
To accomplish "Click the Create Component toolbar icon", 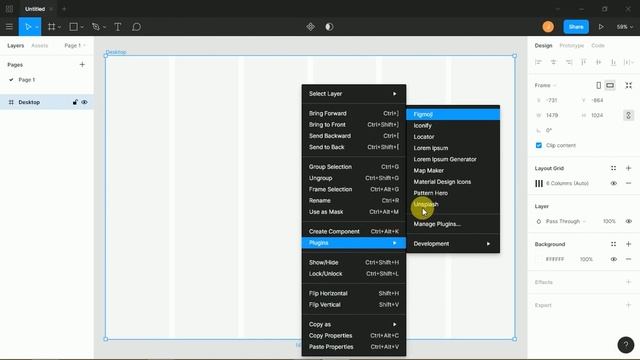I will pyautogui.click(x=311, y=27).
